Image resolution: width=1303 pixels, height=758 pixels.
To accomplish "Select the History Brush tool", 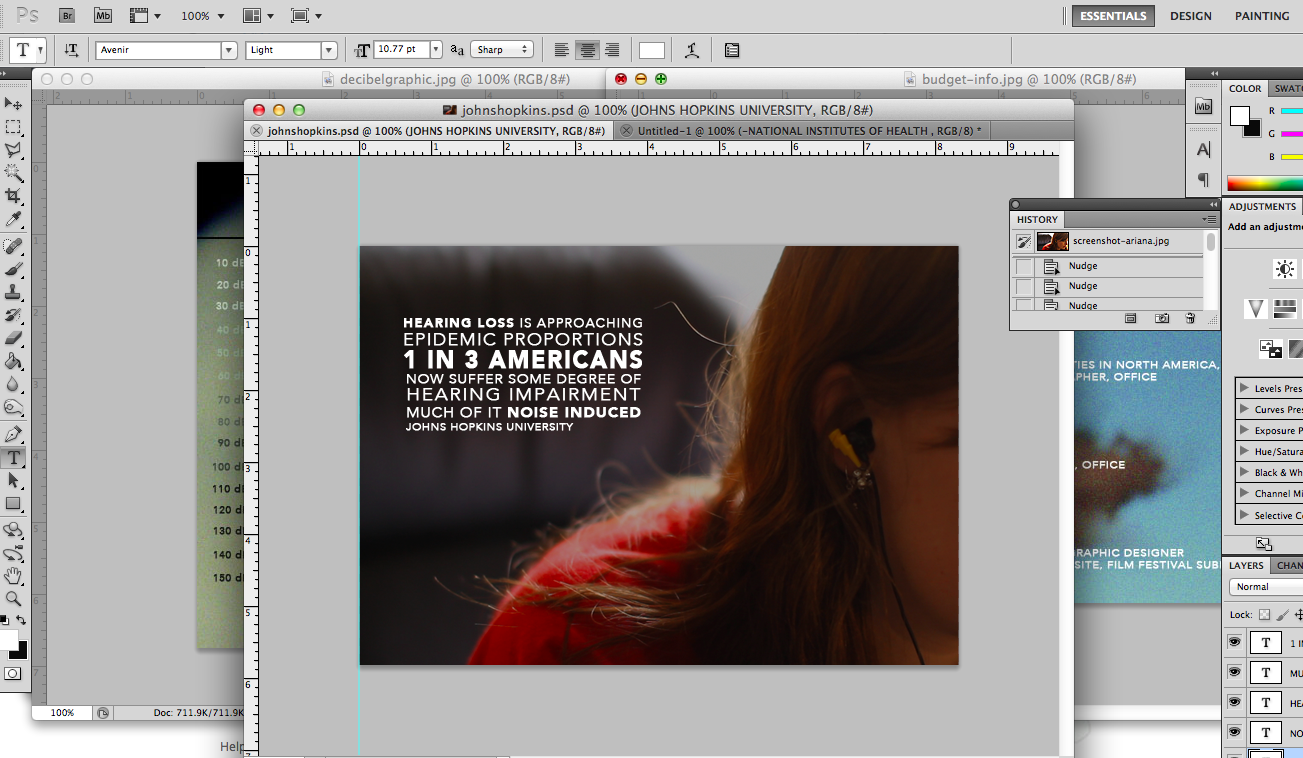I will tap(14, 315).
